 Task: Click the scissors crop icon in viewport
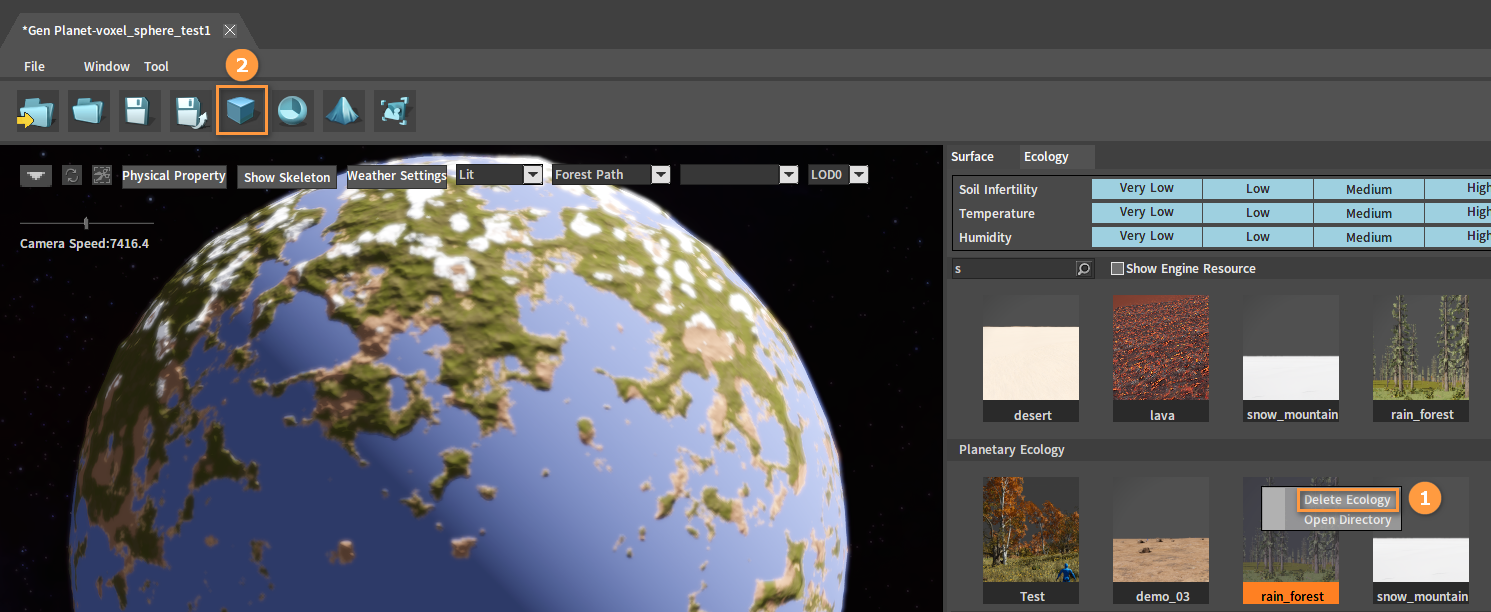click(101, 175)
